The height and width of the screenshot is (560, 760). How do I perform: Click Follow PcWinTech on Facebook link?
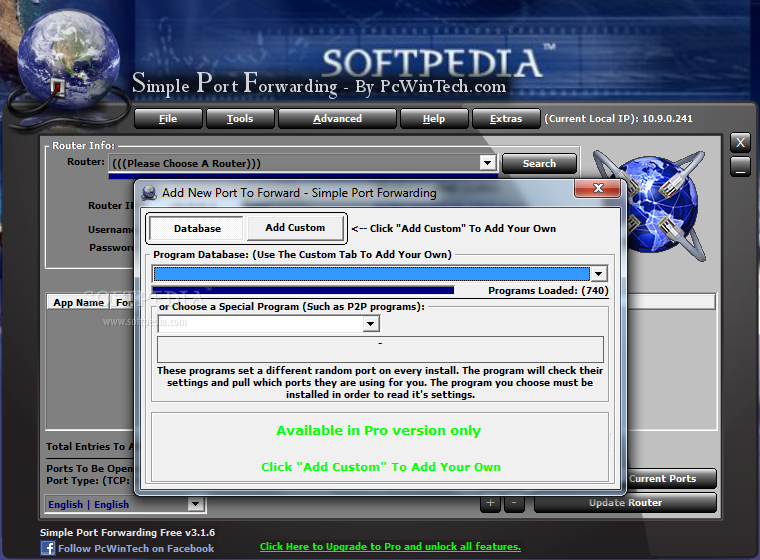[x=136, y=548]
